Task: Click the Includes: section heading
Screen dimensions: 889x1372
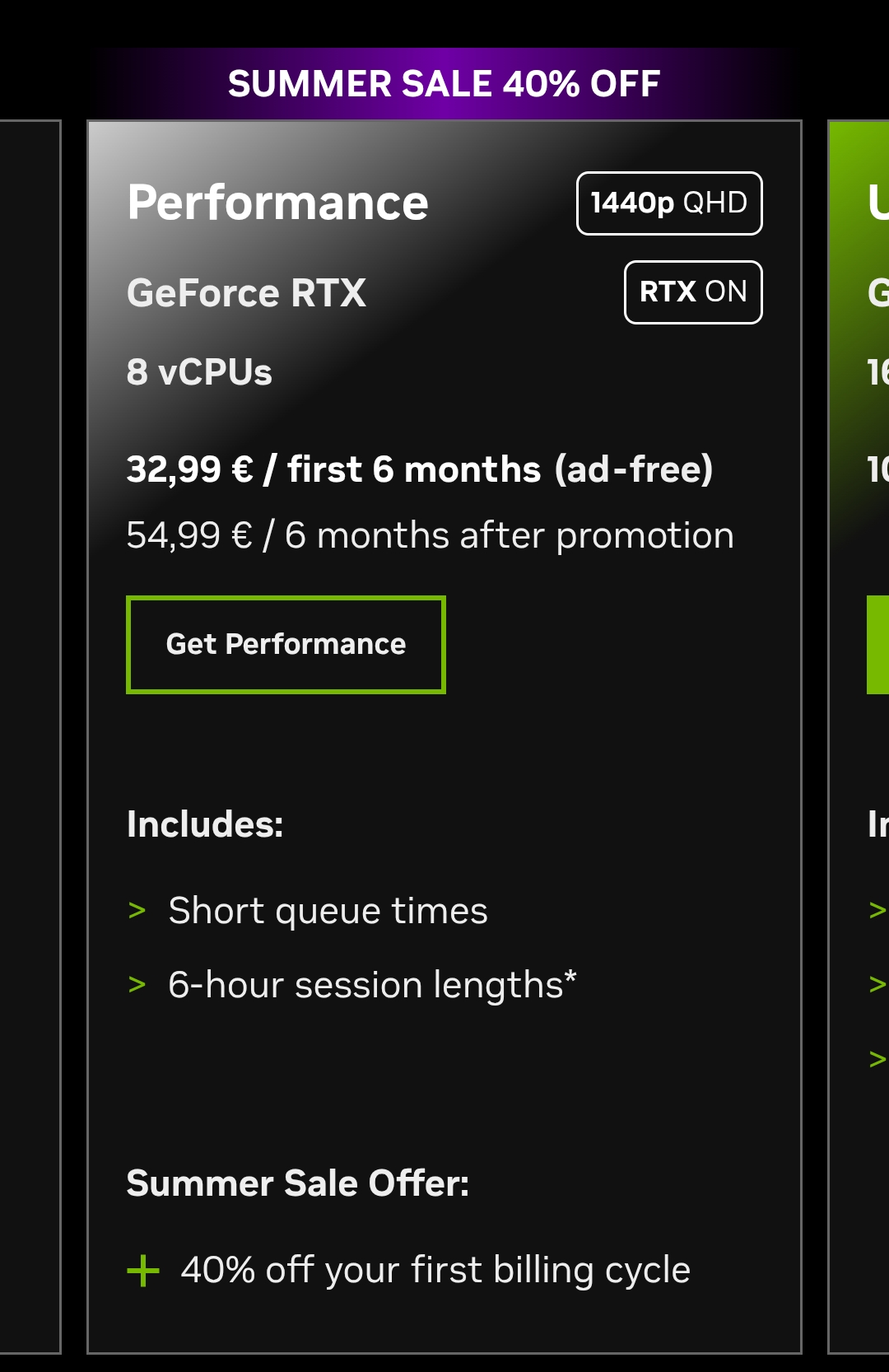Action: pos(205,824)
